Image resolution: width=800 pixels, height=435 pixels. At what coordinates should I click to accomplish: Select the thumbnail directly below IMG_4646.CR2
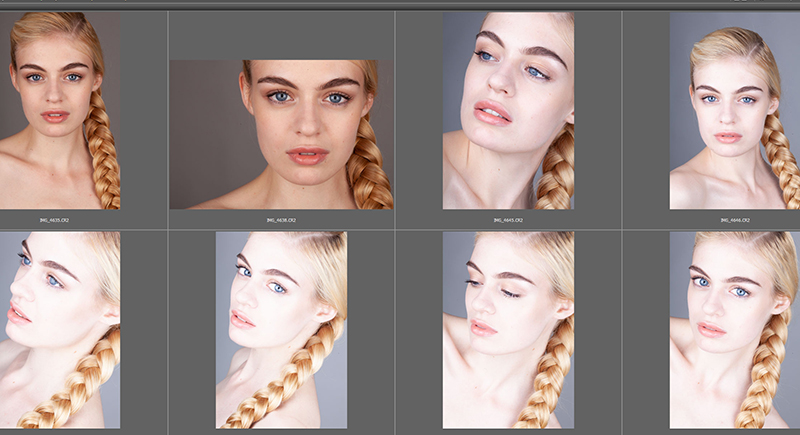pyautogui.click(x=735, y=330)
